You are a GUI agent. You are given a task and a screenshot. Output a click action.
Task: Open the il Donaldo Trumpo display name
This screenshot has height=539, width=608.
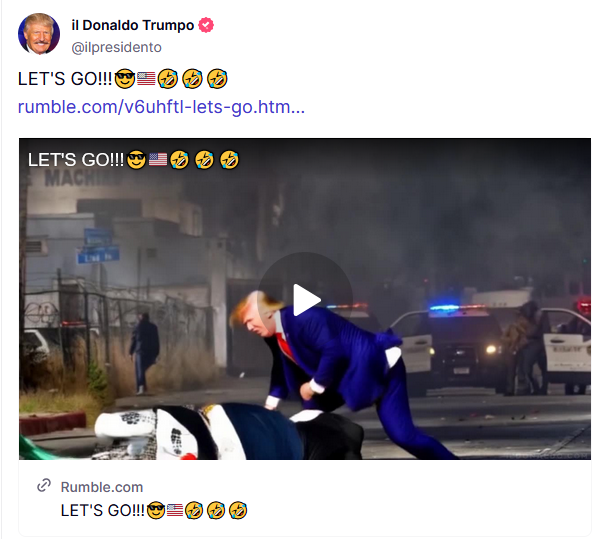pos(133,25)
